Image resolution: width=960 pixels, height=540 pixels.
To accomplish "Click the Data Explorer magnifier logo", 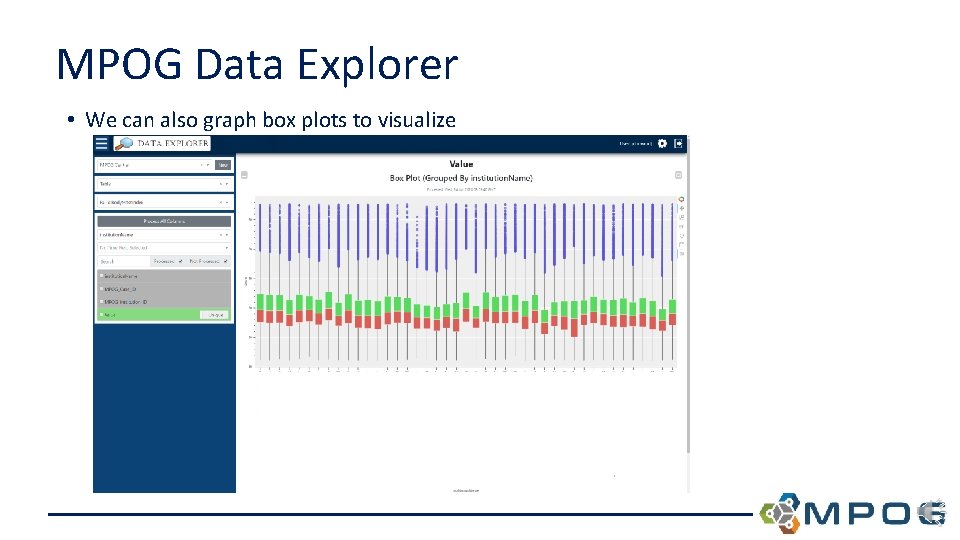I will [124, 144].
